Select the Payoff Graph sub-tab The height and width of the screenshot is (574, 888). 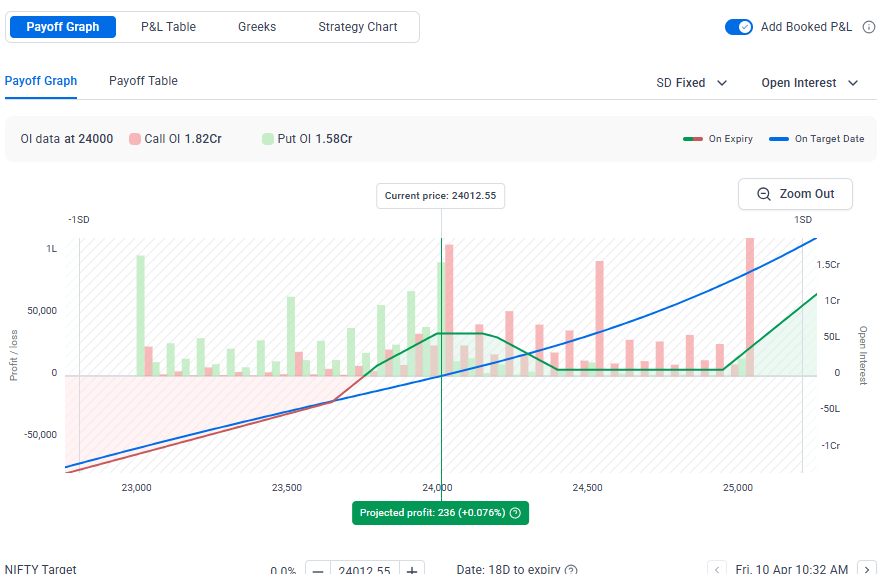point(41,81)
